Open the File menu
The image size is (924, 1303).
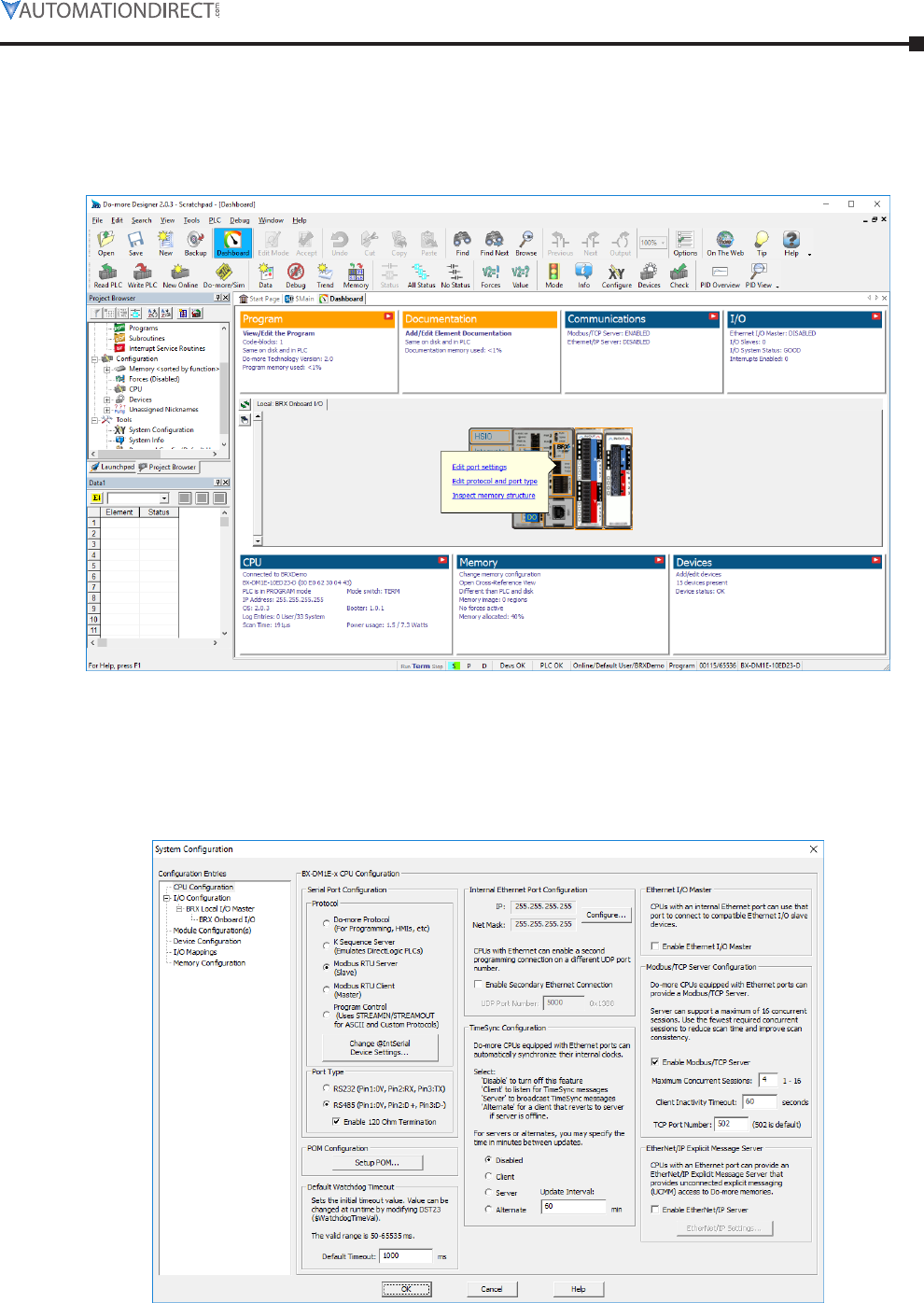[97, 220]
